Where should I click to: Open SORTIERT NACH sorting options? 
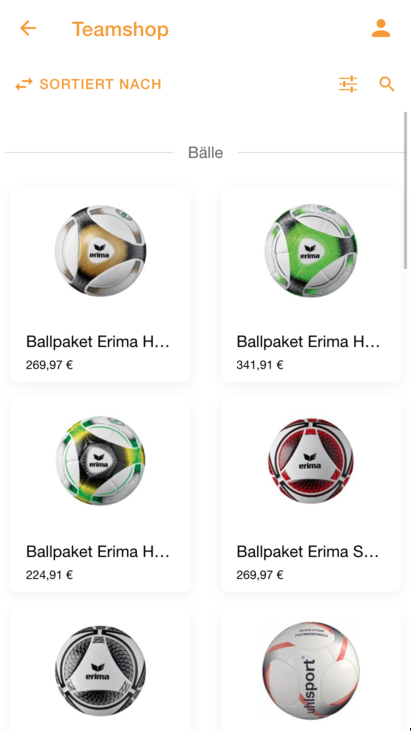pyautogui.click(x=88, y=84)
